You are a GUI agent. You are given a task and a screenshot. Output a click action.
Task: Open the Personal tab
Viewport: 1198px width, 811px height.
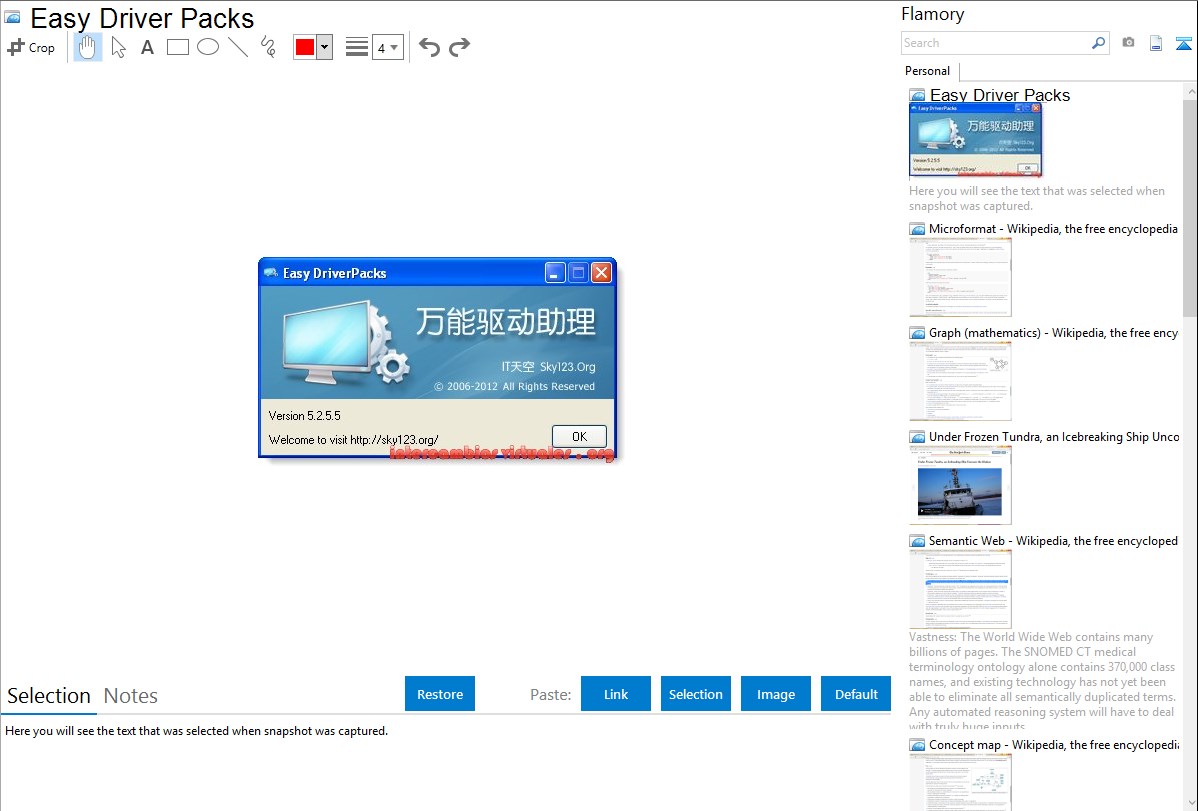pos(927,71)
